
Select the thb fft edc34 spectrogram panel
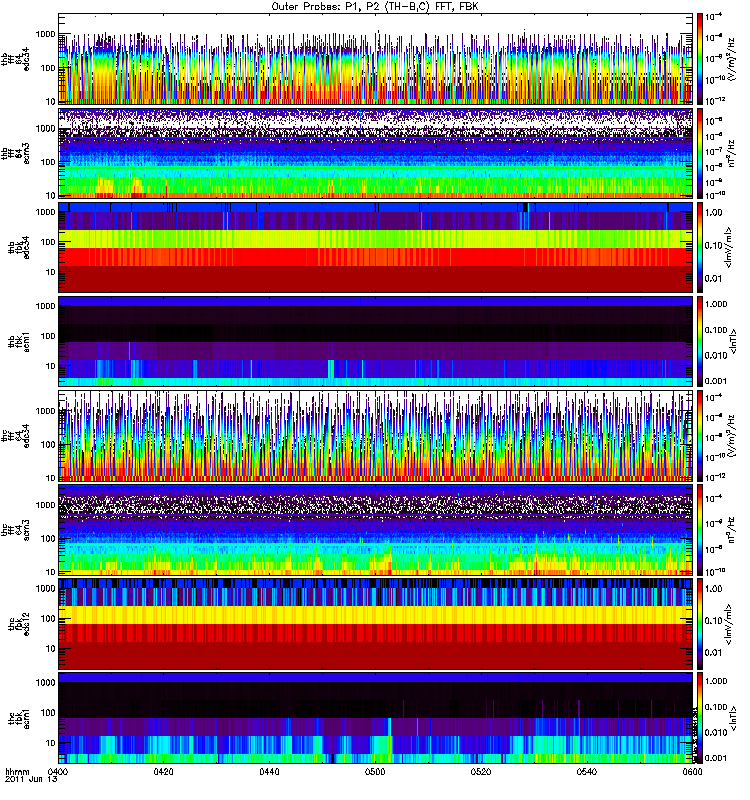[x=375, y=58]
